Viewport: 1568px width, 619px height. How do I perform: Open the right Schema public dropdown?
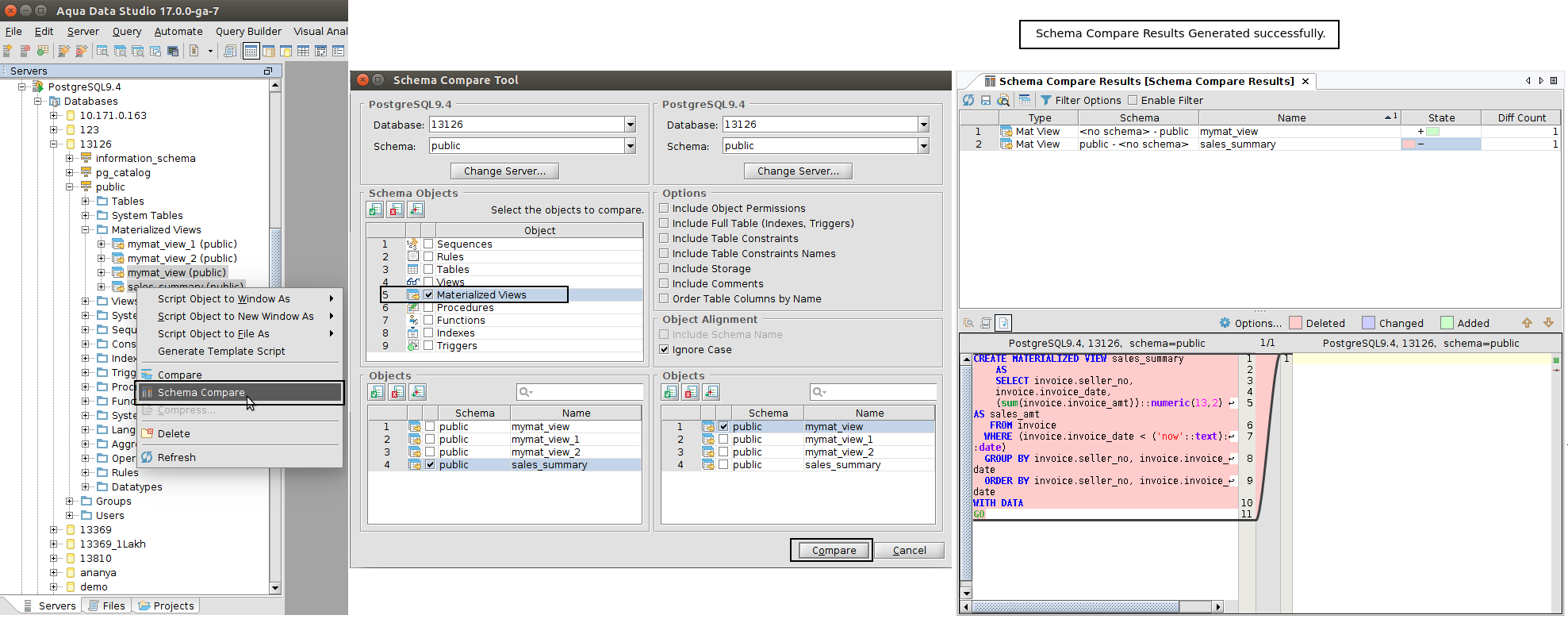923,146
